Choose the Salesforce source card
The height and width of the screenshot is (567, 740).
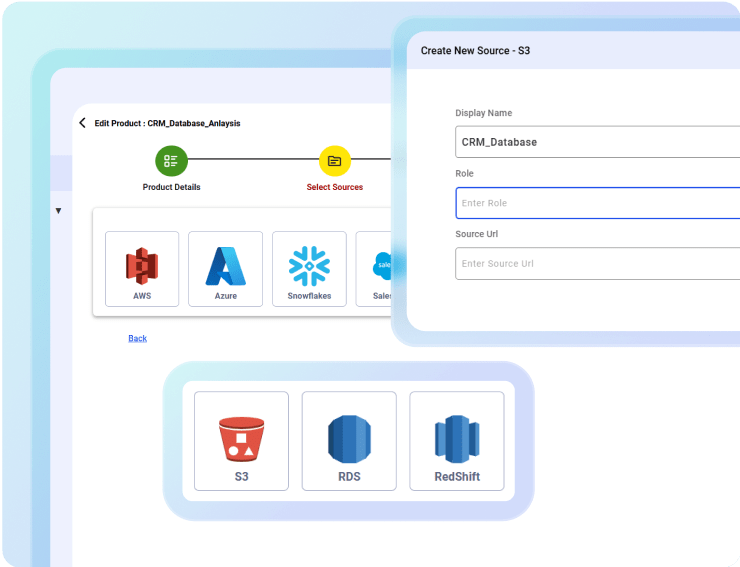coord(374,269)
